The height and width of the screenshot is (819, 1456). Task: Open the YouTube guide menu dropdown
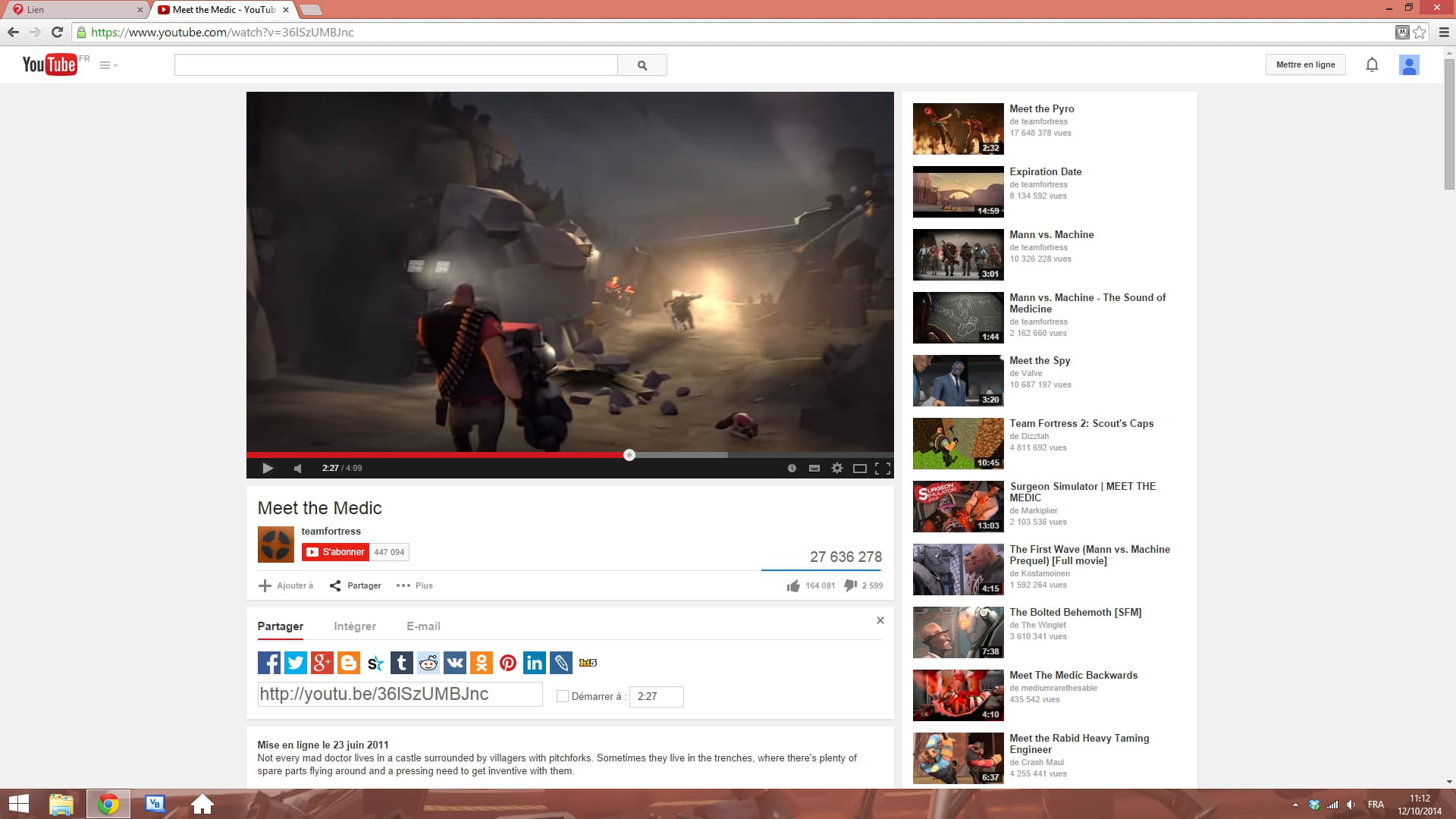(x=108, y=65)
